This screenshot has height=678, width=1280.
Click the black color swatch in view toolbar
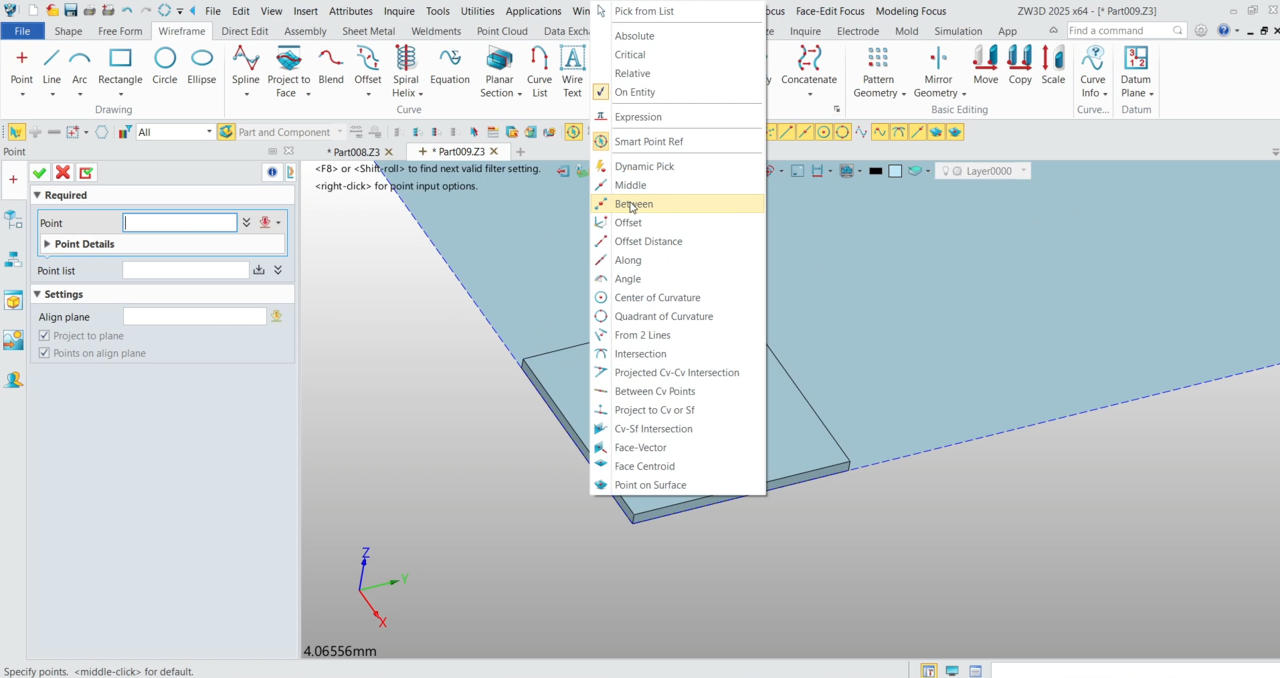[x=876, y=171]
